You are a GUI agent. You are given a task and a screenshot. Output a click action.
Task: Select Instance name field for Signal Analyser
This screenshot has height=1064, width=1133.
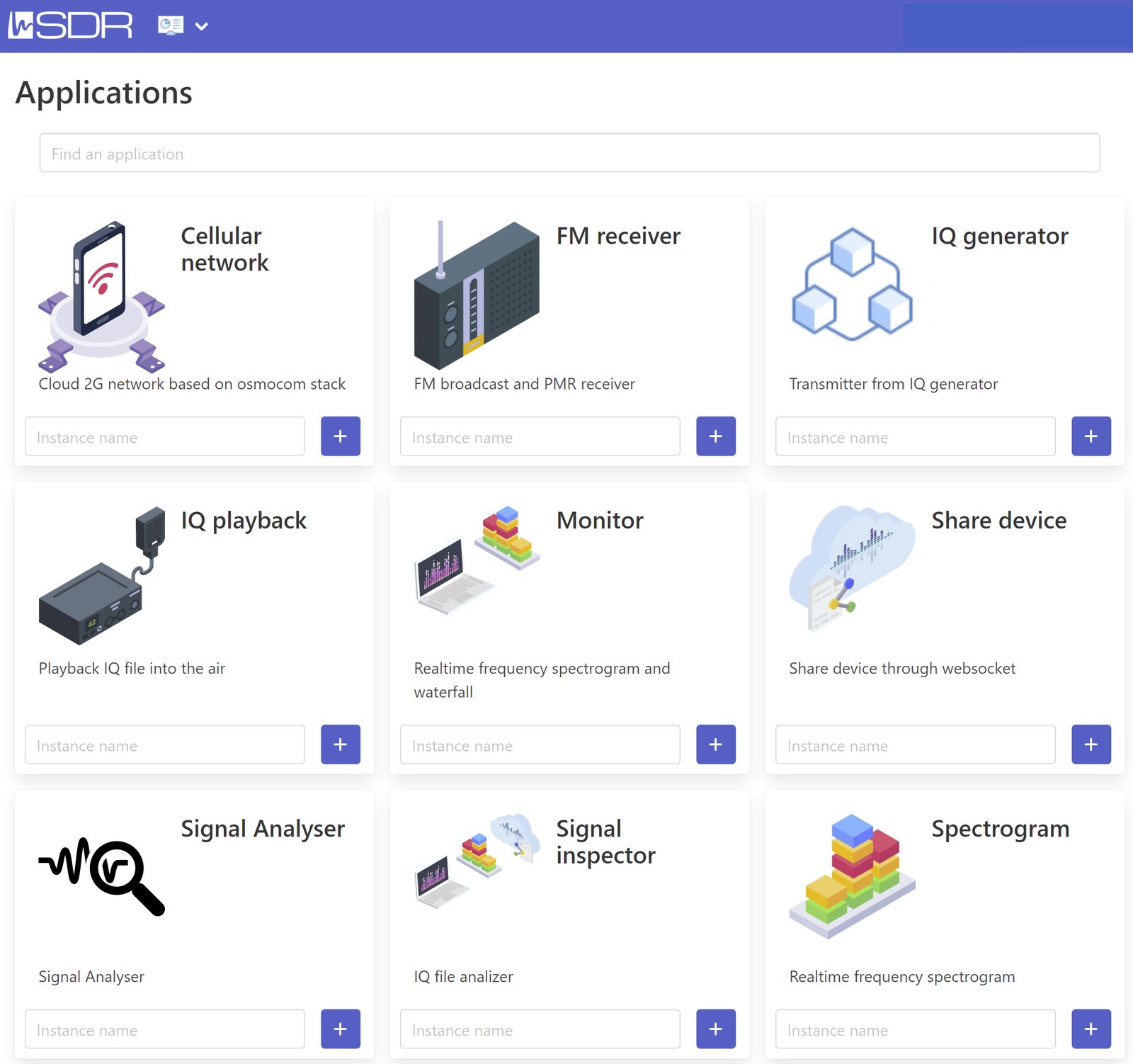(164, 1029)
